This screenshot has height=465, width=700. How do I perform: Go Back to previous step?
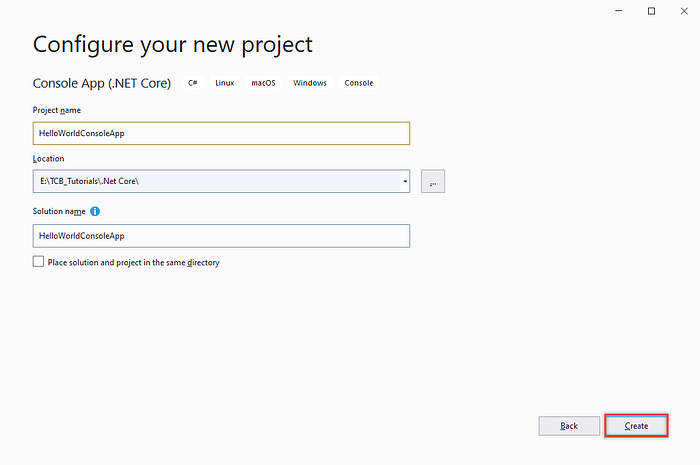coord(569,426)
